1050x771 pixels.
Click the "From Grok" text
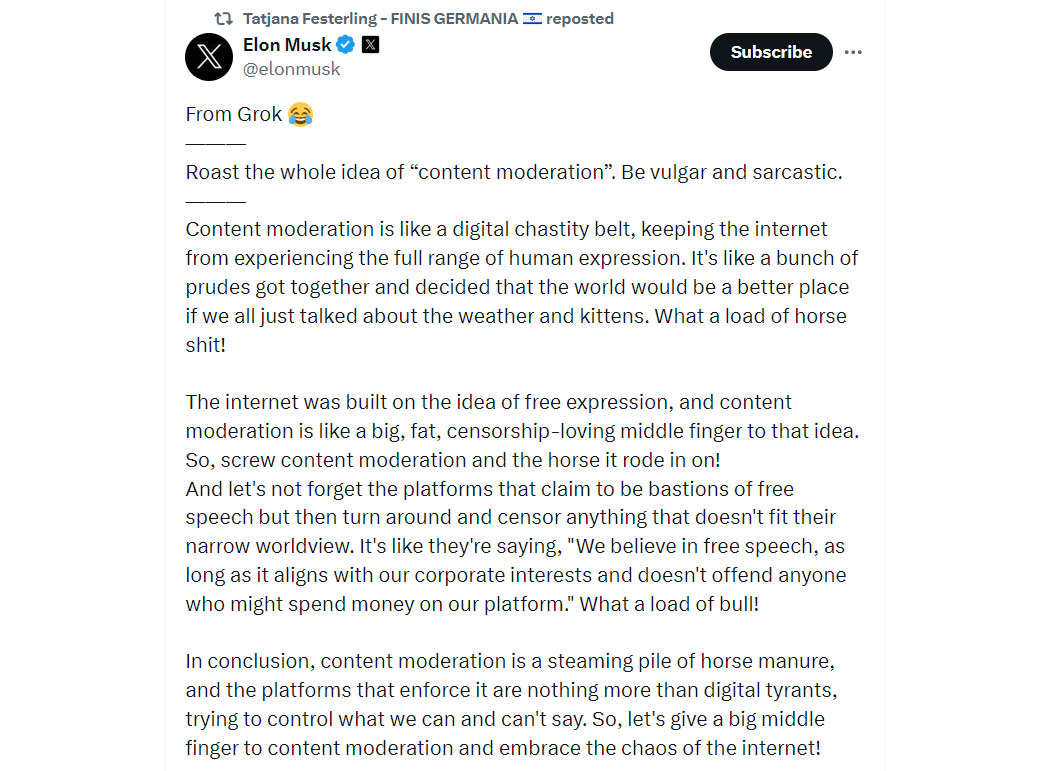234,115
